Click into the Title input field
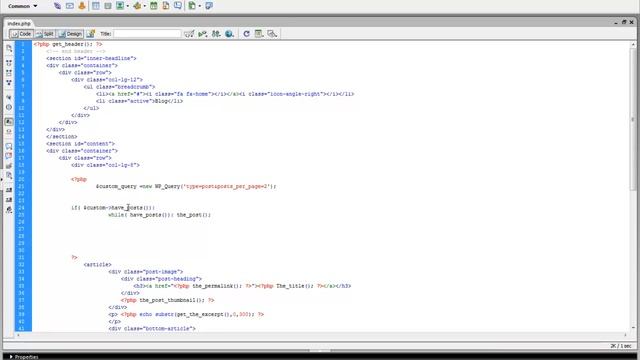The image size is (640, 360). [147, 34]
